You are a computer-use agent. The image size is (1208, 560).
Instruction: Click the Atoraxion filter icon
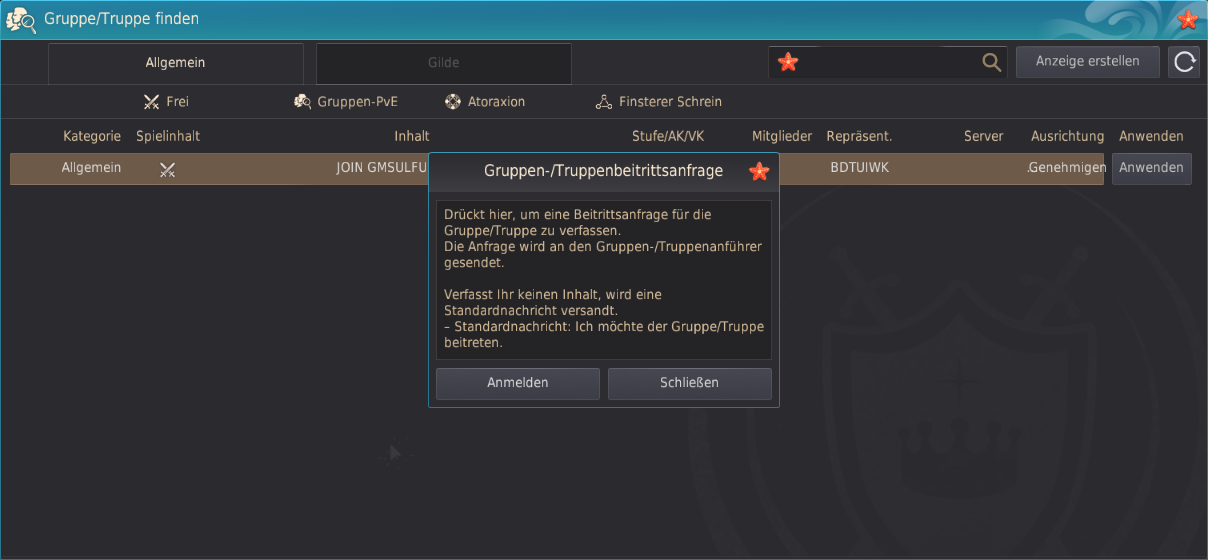tap(452, 102)
